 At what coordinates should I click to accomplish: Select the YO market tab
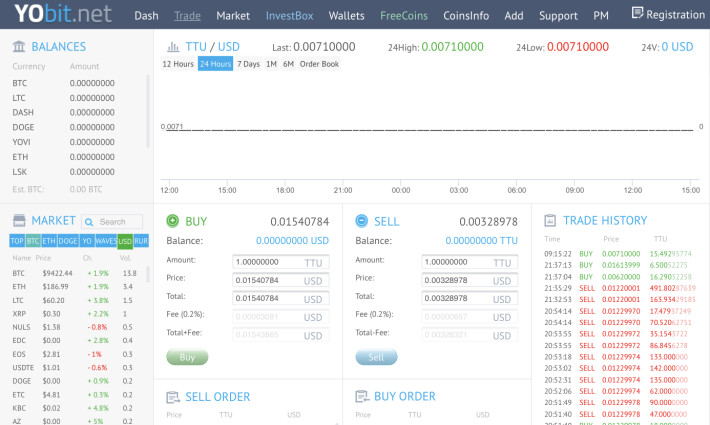(x=87, y=241)
